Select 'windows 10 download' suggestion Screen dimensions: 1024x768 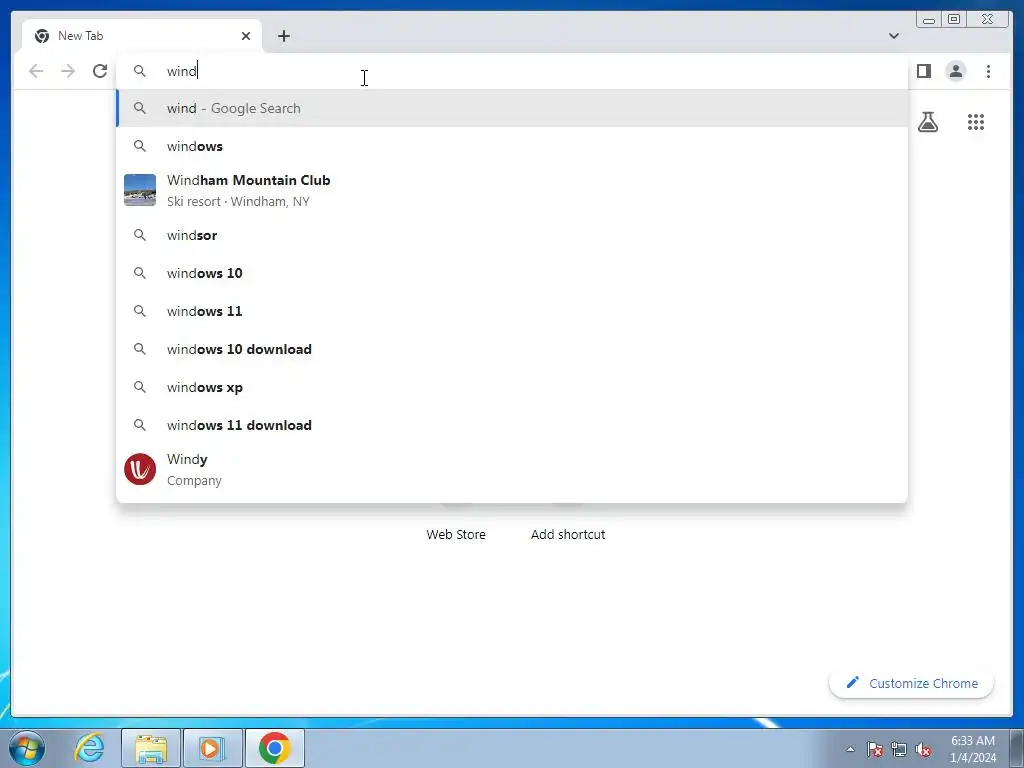512,349
